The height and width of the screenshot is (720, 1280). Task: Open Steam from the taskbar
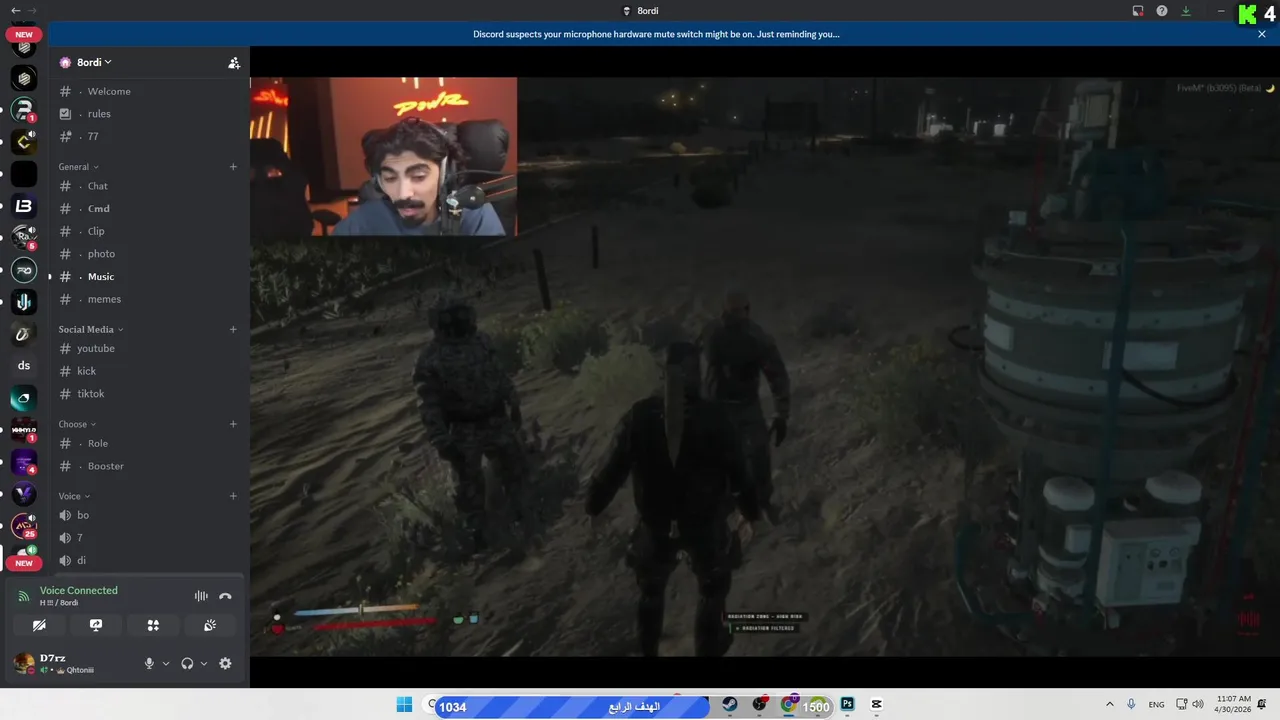[x=730, y=705]
